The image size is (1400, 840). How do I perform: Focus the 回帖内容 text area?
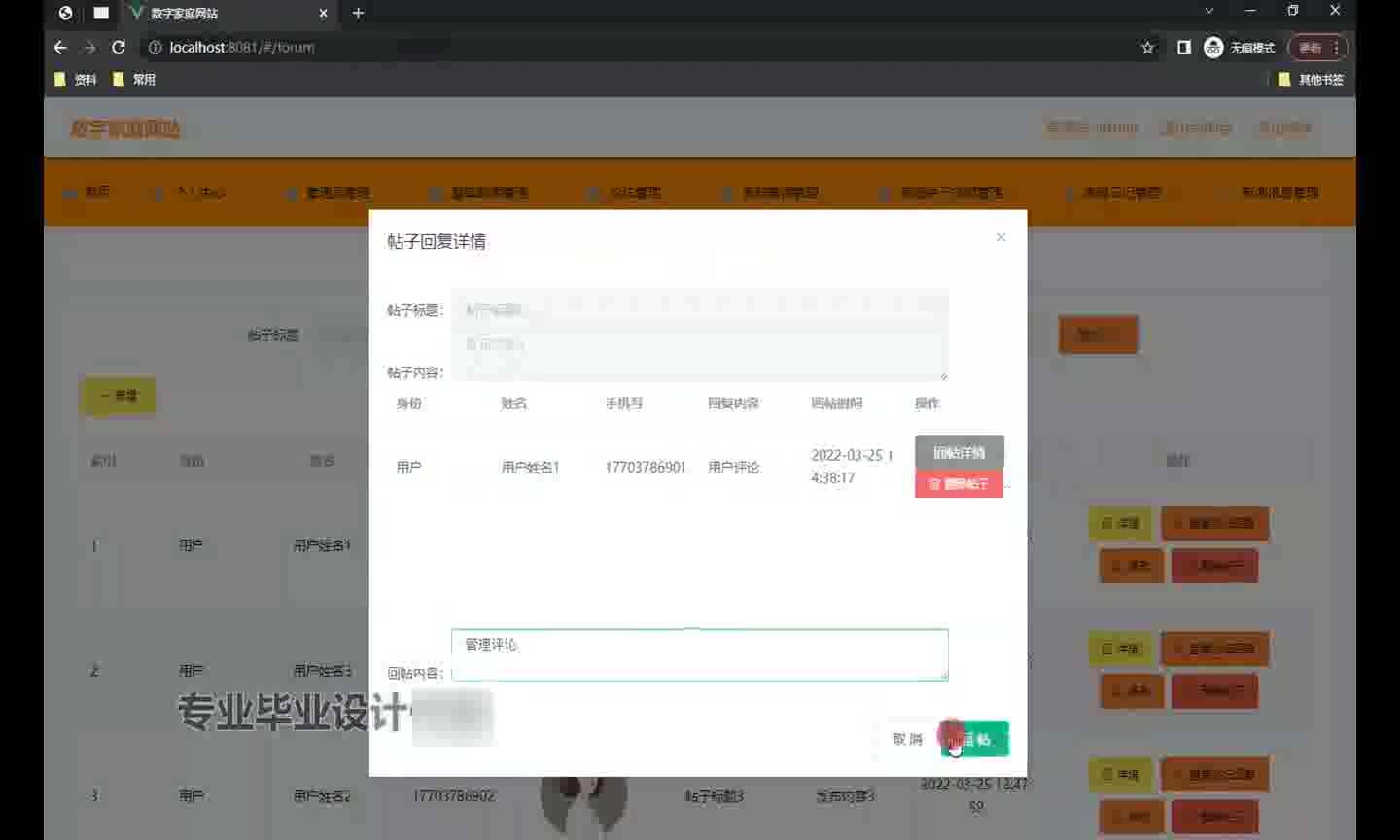[699, 654]
